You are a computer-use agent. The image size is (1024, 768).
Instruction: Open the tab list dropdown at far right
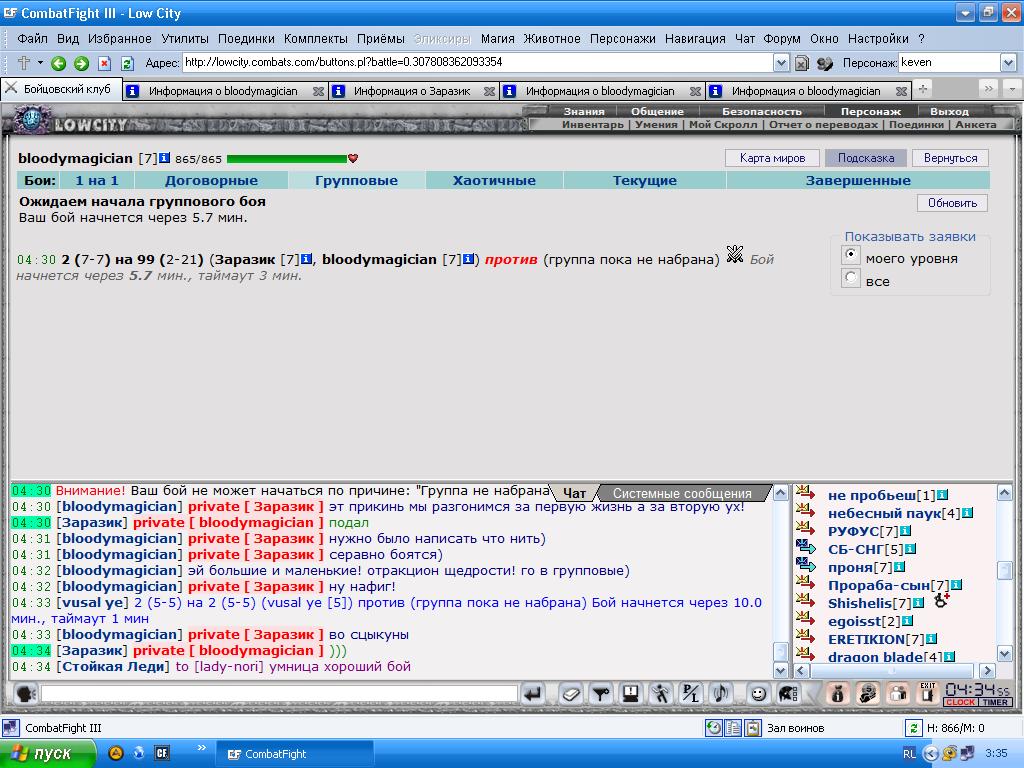point(1012,88)
